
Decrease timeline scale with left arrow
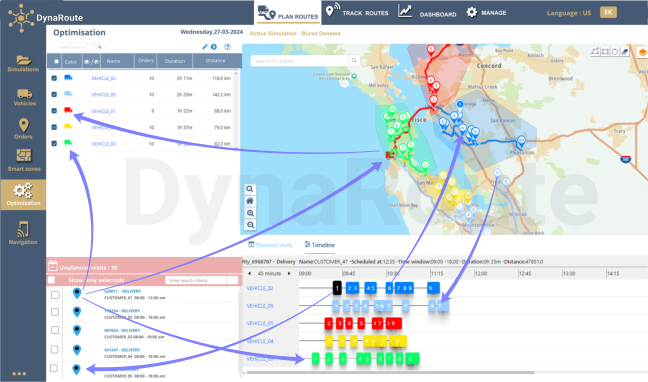pos(249,273)
